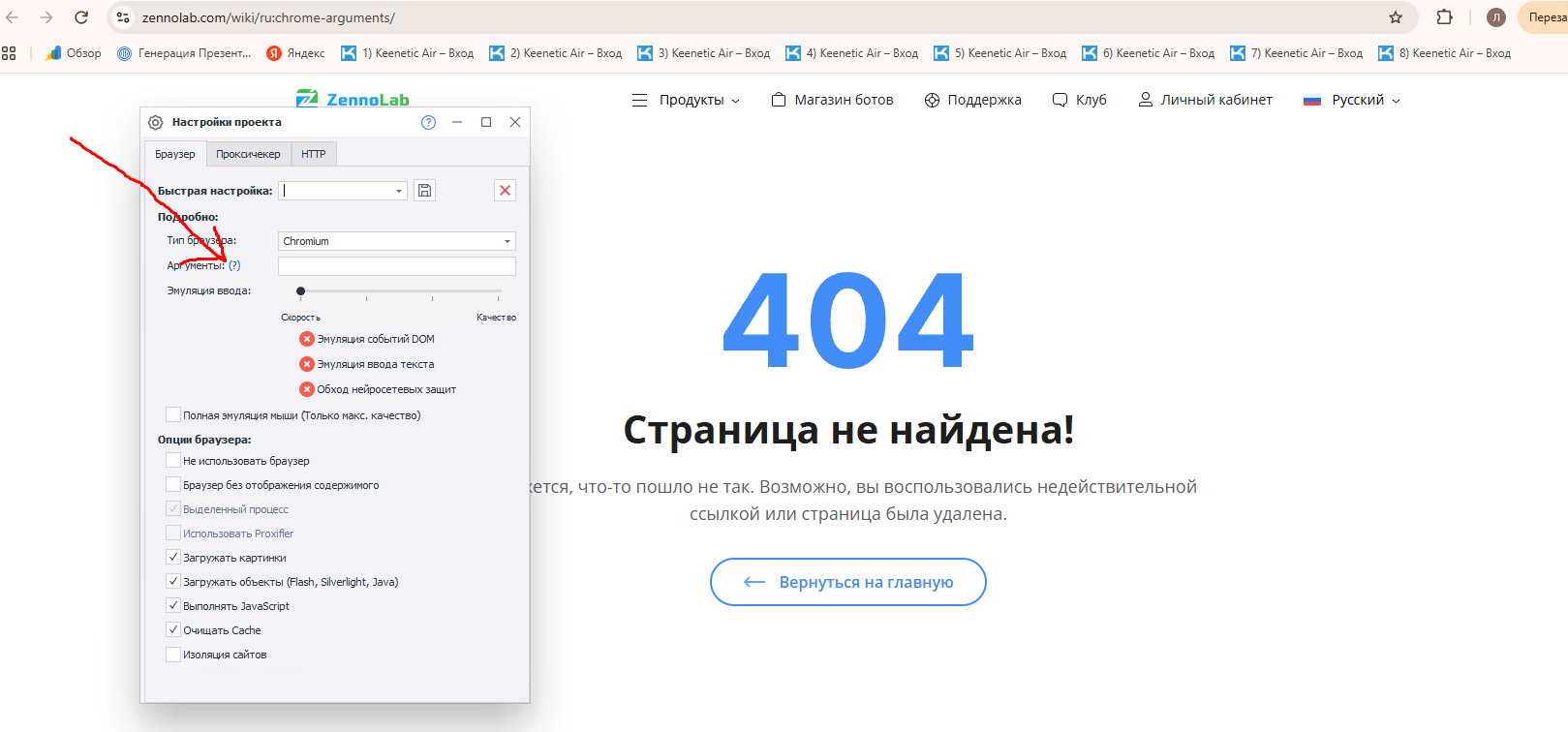
Task: Uncheck Загружать картинки
Action: pyautogui.click(x=173, y=557)
